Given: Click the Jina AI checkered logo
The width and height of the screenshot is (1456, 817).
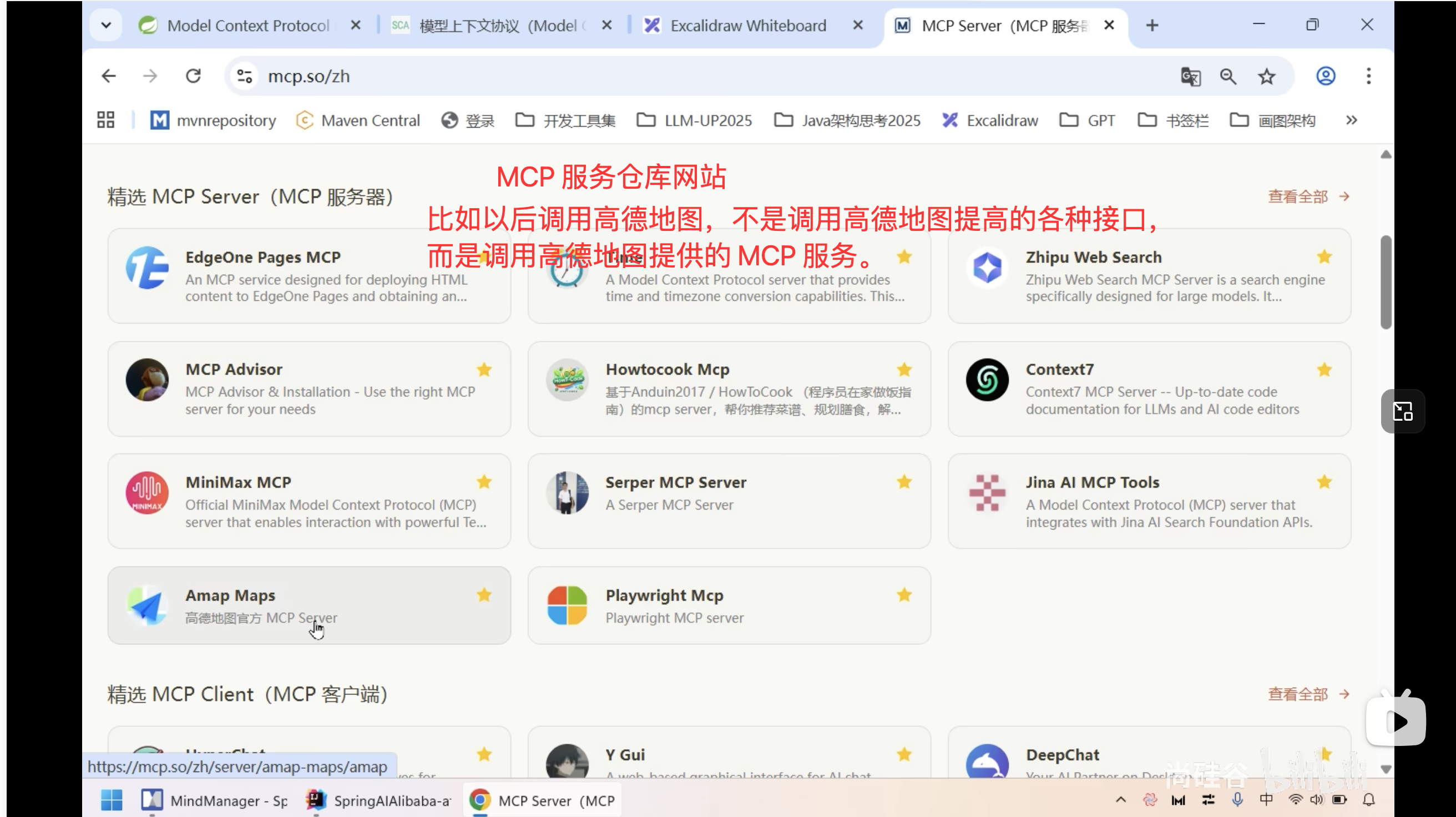Looking at the screenshot, I should 987,492.
